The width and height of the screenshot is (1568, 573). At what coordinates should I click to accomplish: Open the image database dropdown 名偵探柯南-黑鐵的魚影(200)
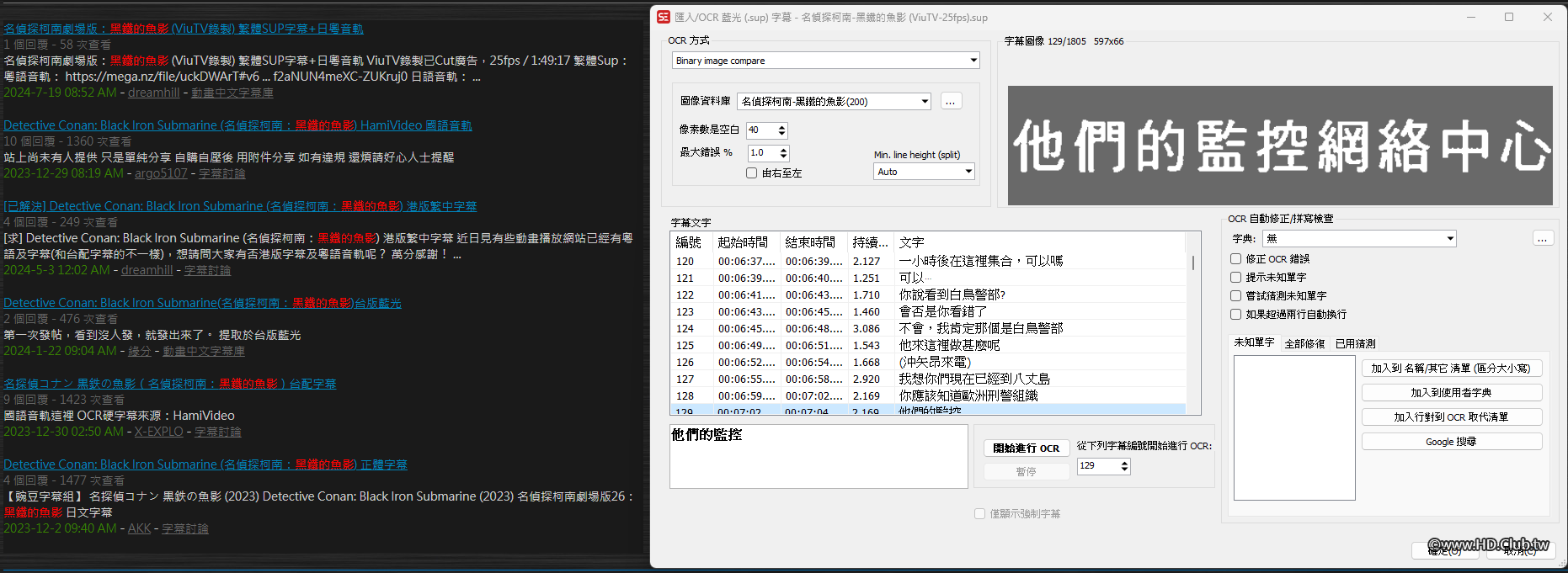tap(834, 101)
